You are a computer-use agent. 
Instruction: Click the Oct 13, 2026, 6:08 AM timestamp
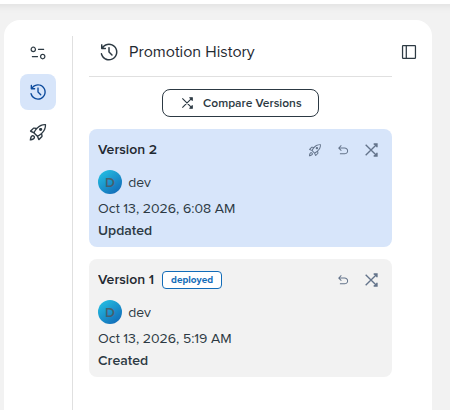click(x=167, y=209)
